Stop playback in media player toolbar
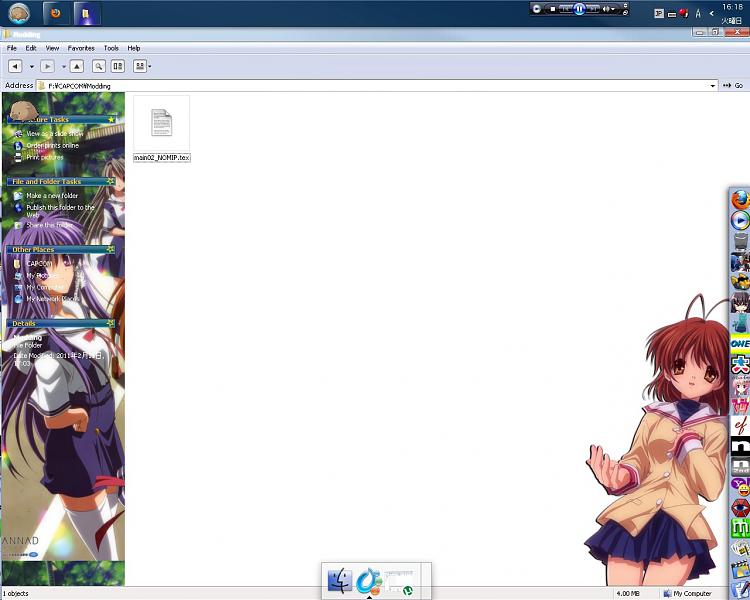This screenshot has width=750, height=600. (552, 9)
